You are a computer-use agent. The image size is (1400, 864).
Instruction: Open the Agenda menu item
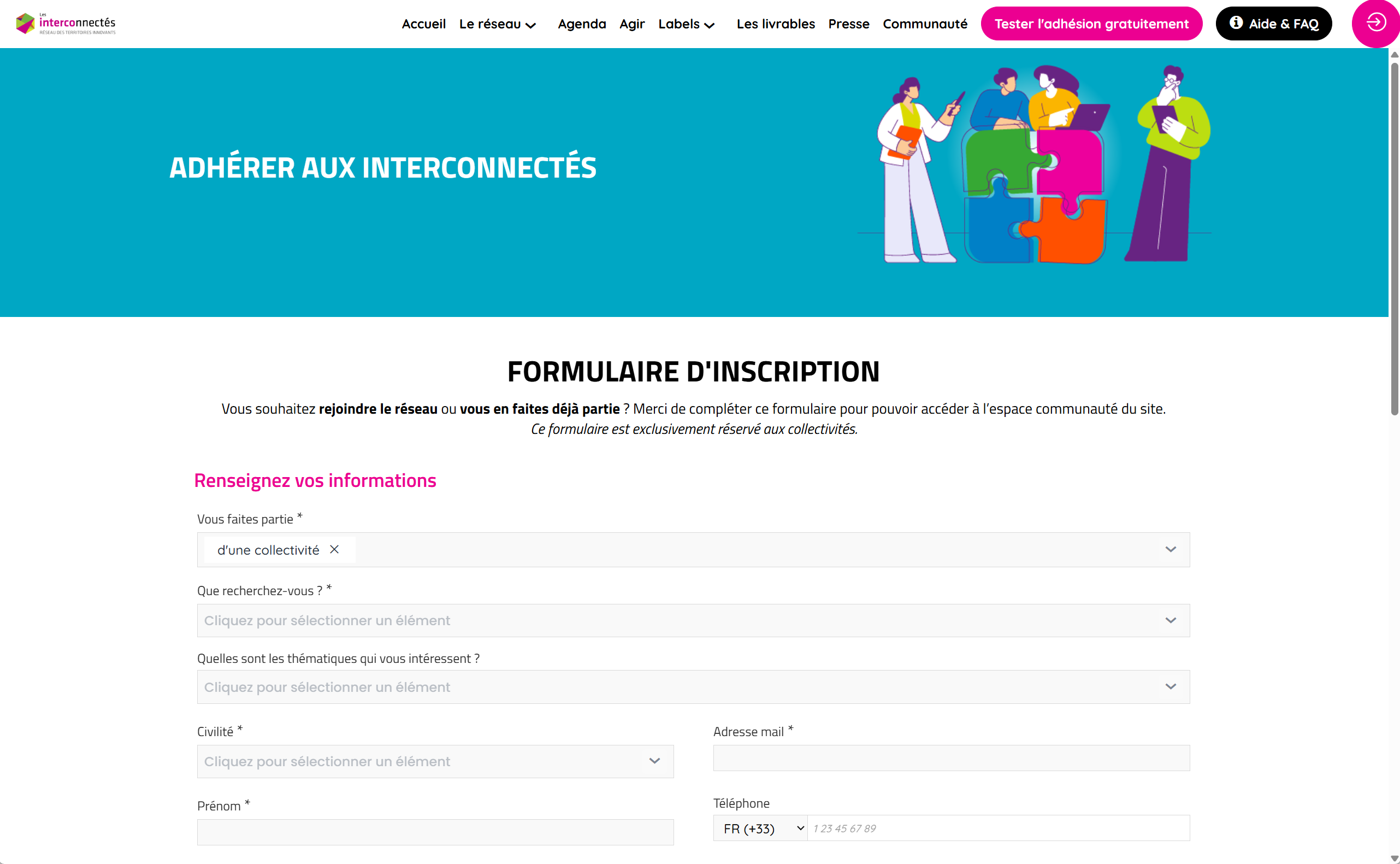[582, 24]
